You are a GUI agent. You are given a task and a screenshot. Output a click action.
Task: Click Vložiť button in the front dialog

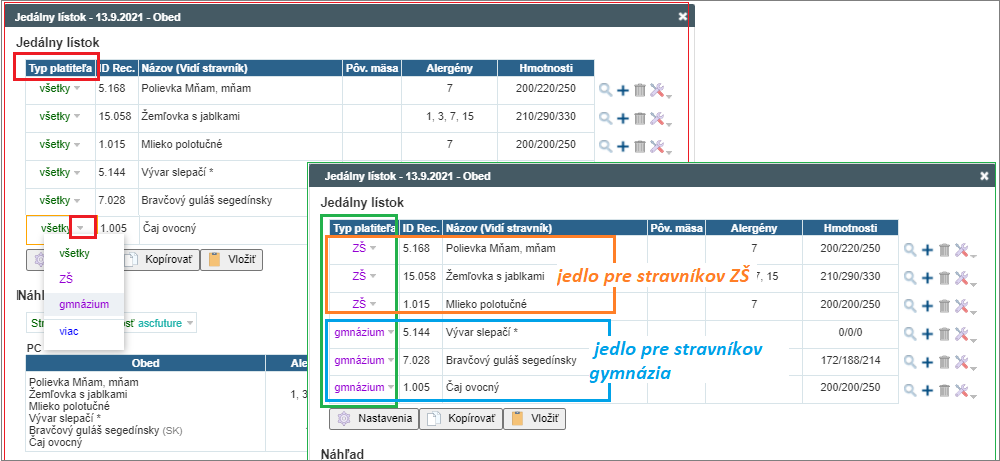point(538,419)
